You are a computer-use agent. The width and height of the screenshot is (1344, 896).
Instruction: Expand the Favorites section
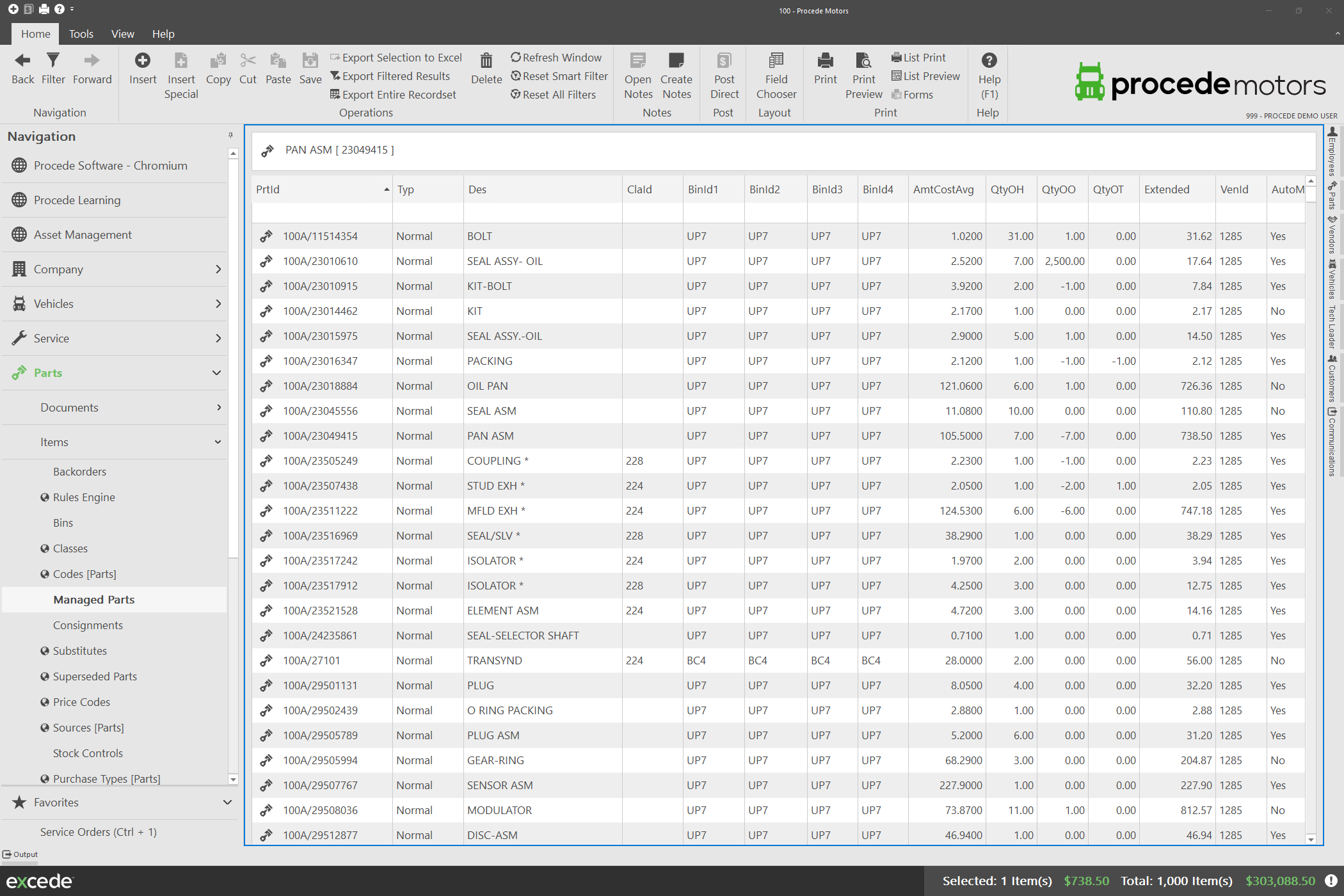coord(227,803)
